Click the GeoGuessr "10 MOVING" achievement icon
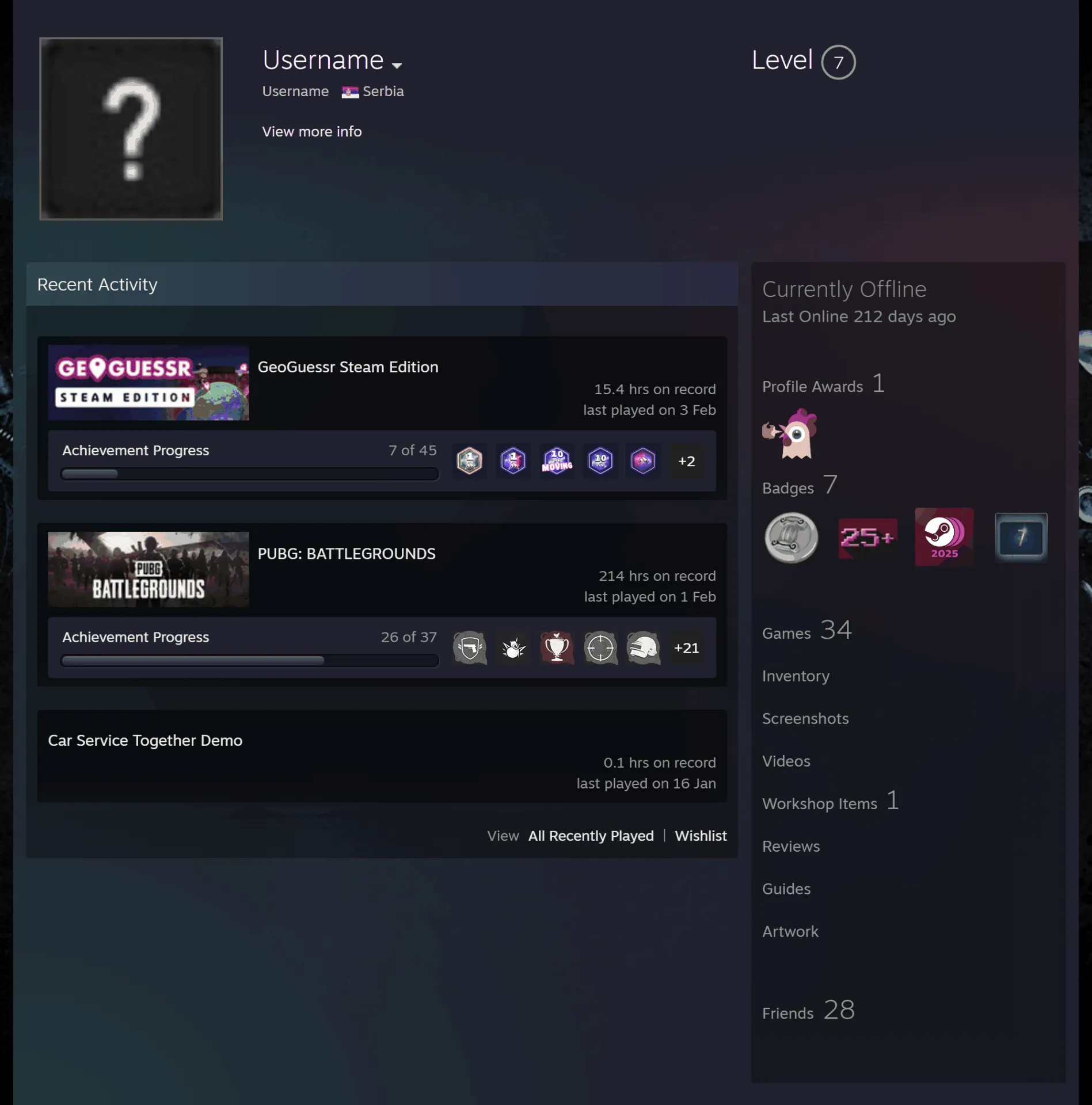This screenshot has width=1092, height=1105. [x=557, y=460]
